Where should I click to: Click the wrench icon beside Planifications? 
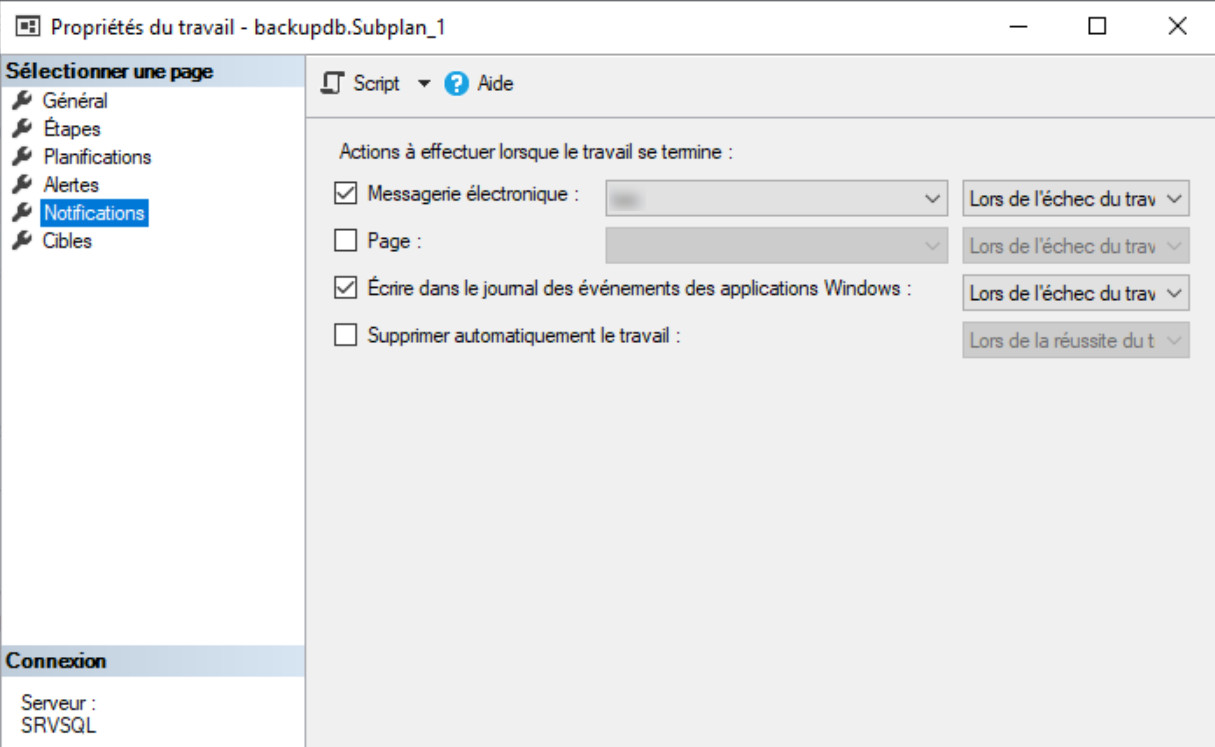click(x=20, y=157)
